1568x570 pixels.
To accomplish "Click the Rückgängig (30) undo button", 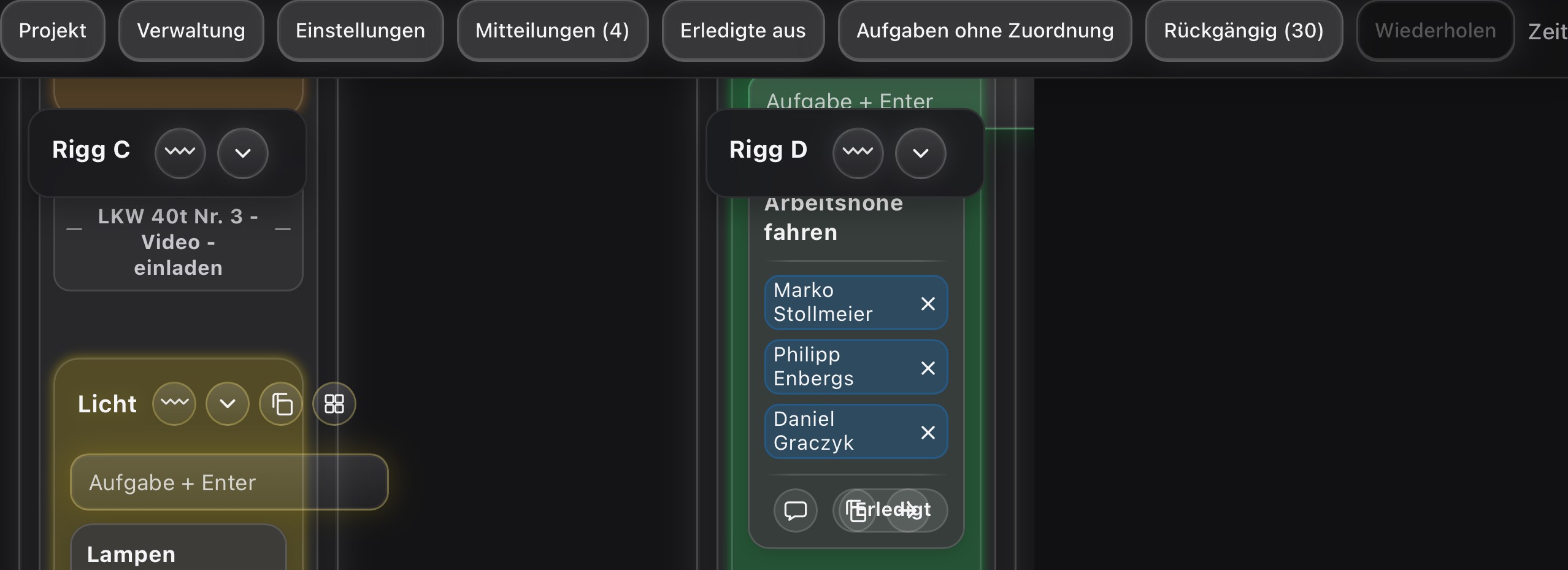I will (1243, 31).
